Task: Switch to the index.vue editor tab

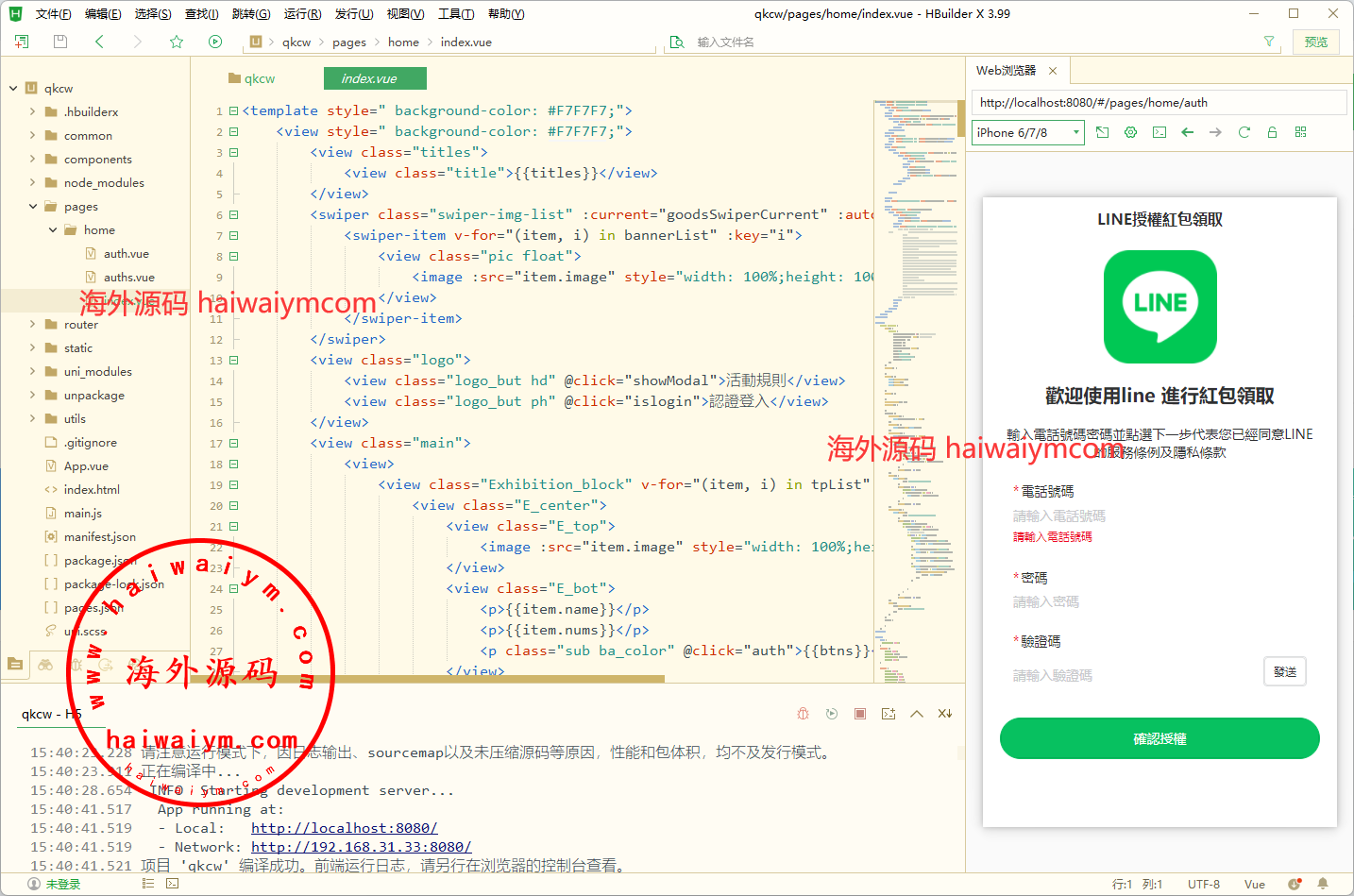Action: (x=375, y=78)
